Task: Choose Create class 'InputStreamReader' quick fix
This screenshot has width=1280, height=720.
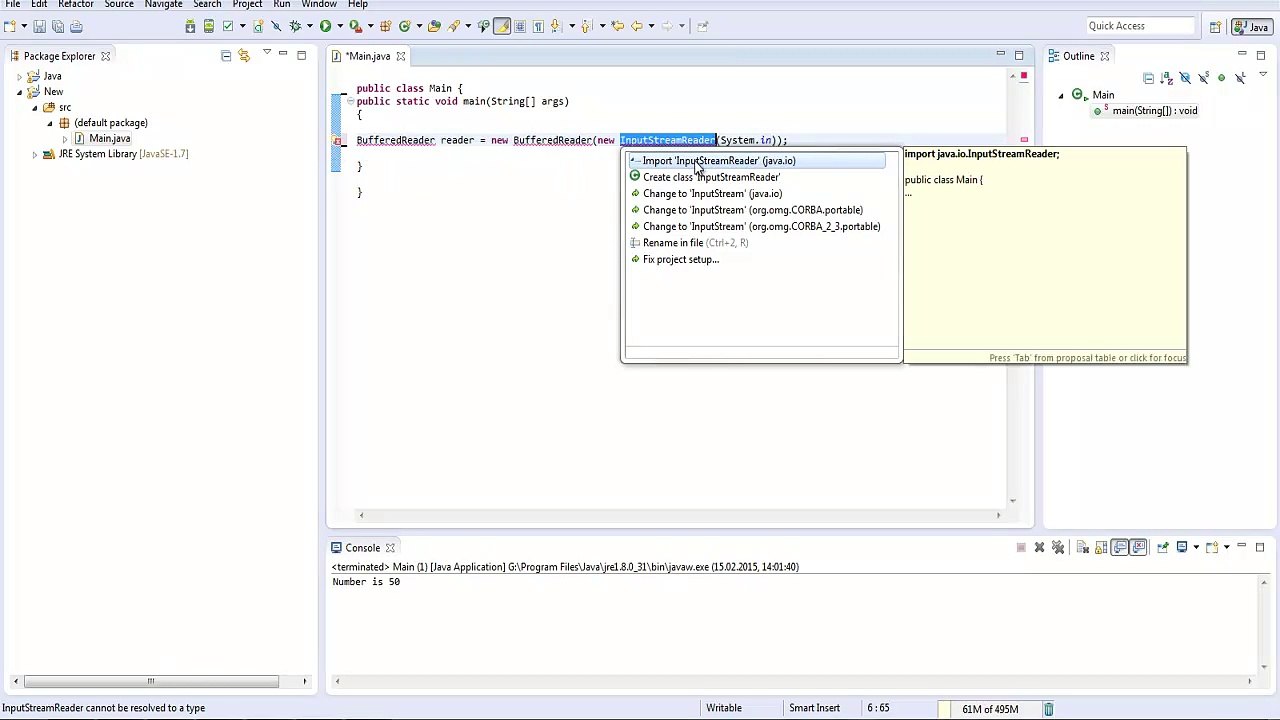Action: point(711,177)
